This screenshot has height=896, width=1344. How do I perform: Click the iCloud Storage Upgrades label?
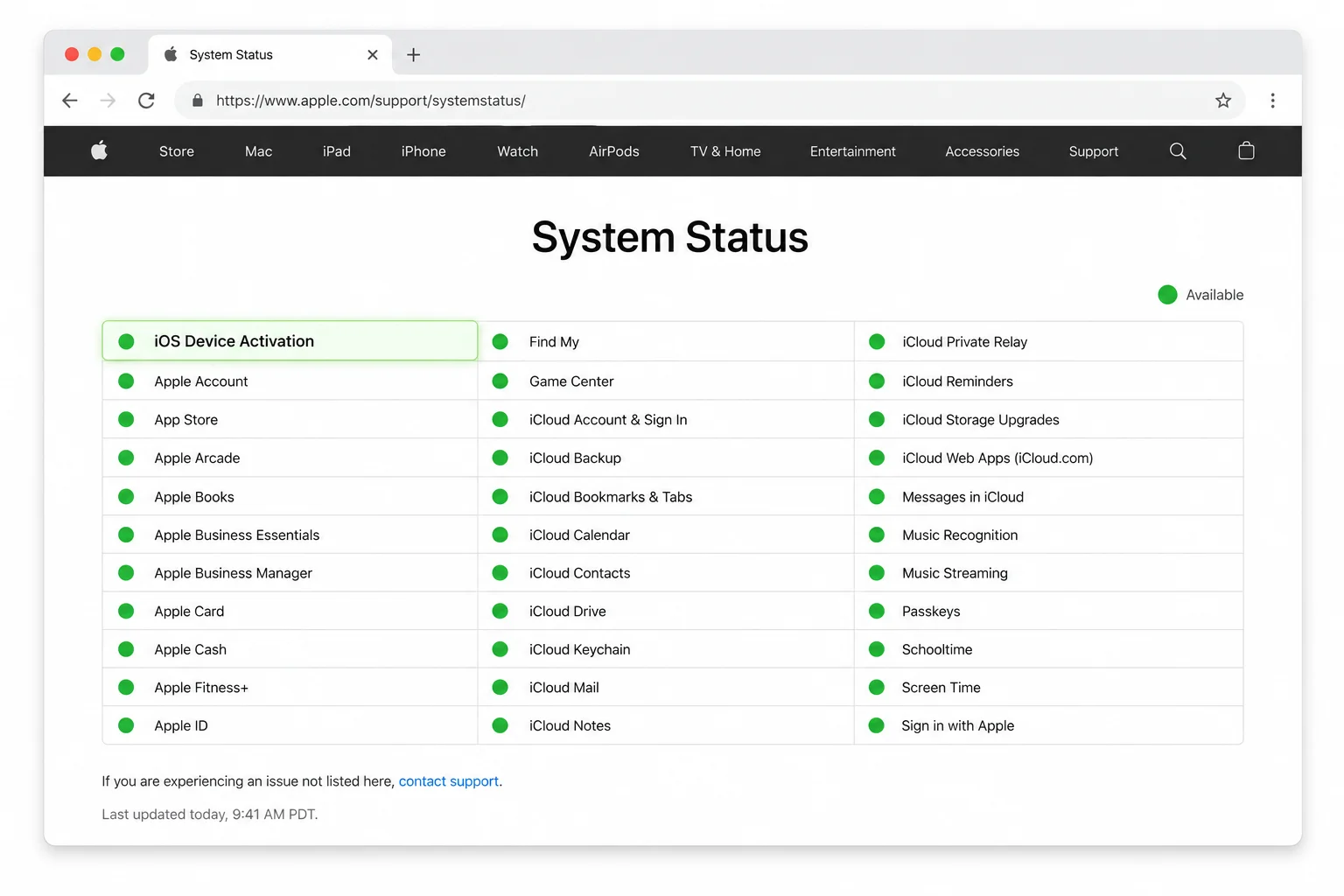981,420
